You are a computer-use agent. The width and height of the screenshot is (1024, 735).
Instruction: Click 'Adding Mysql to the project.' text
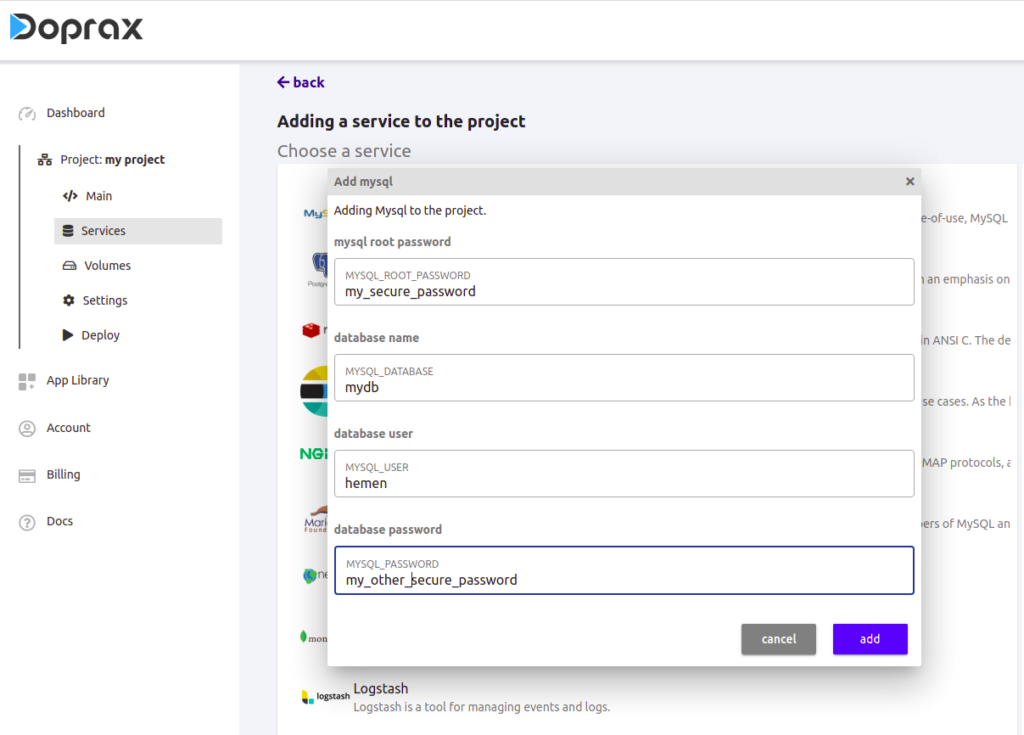pos(410,210)
